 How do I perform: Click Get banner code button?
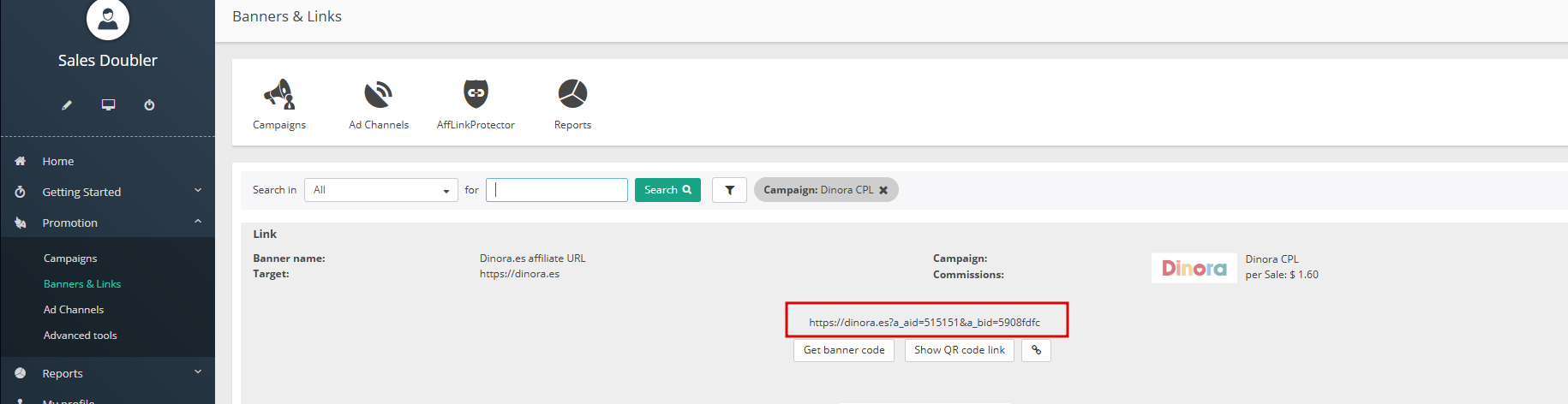(x=844, y=350)
